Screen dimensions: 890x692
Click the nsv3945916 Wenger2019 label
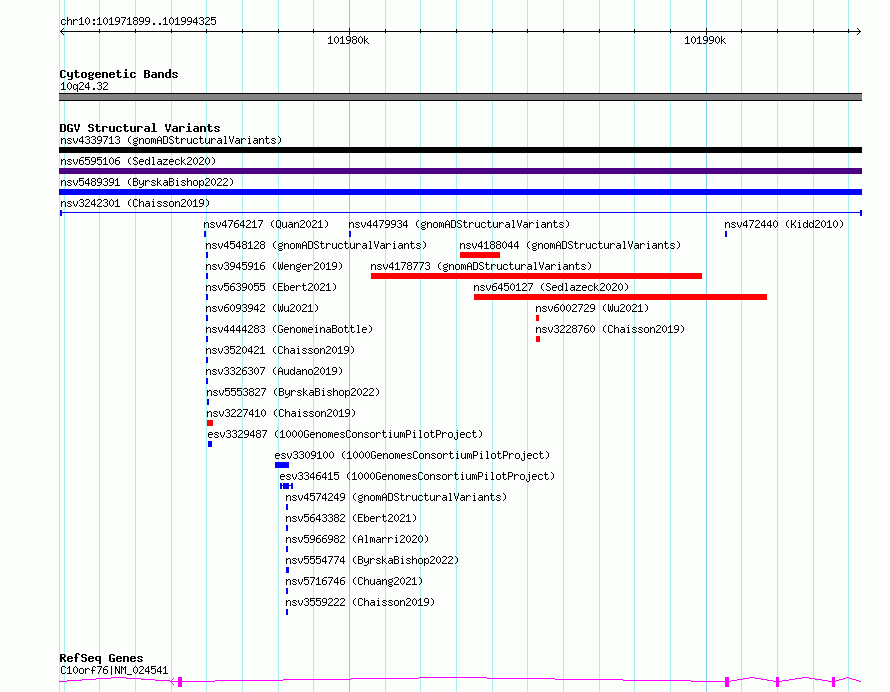coord(274,266)
